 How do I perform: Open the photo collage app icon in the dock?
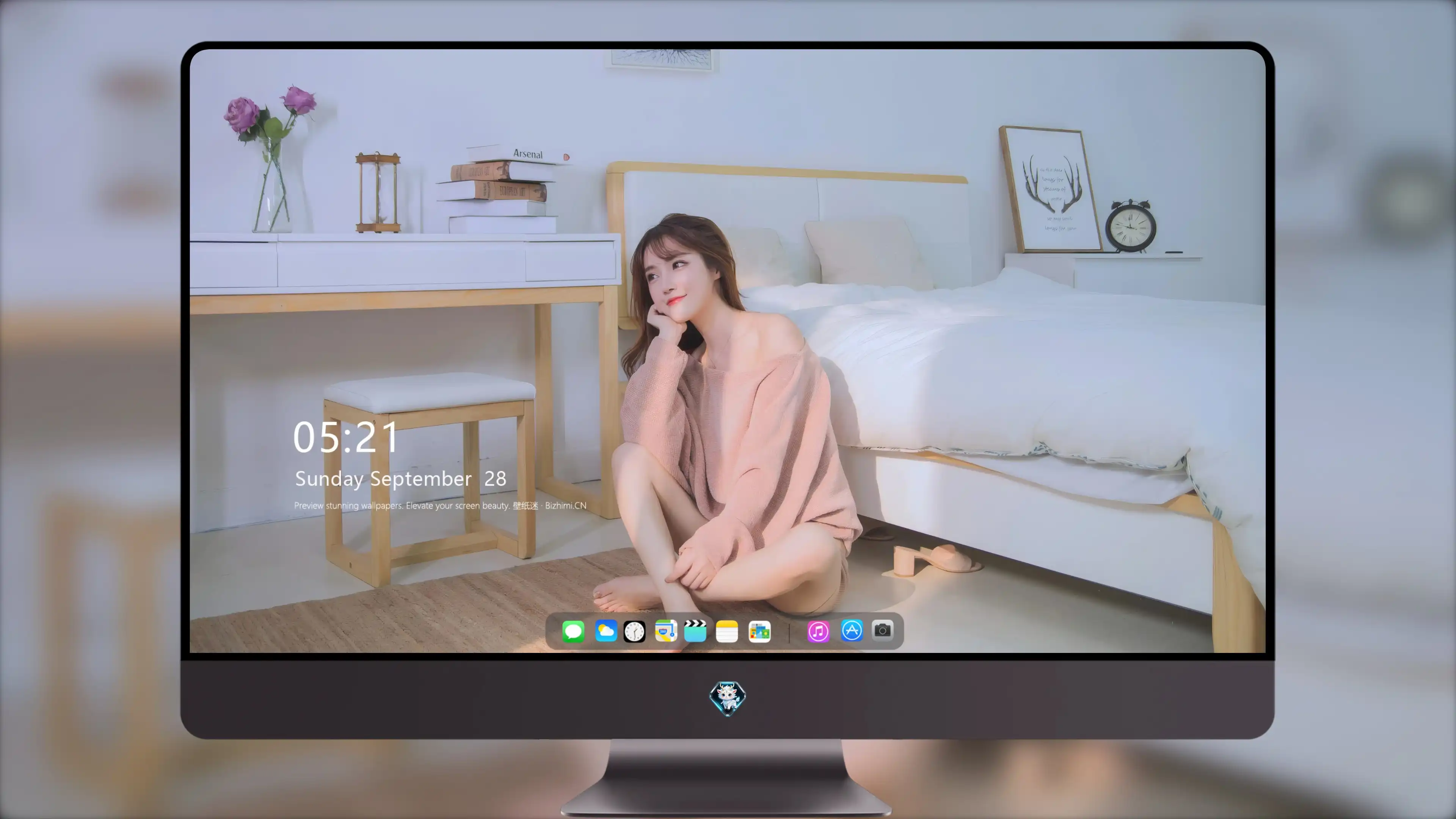pyautogui.click(x=759, y=631)
